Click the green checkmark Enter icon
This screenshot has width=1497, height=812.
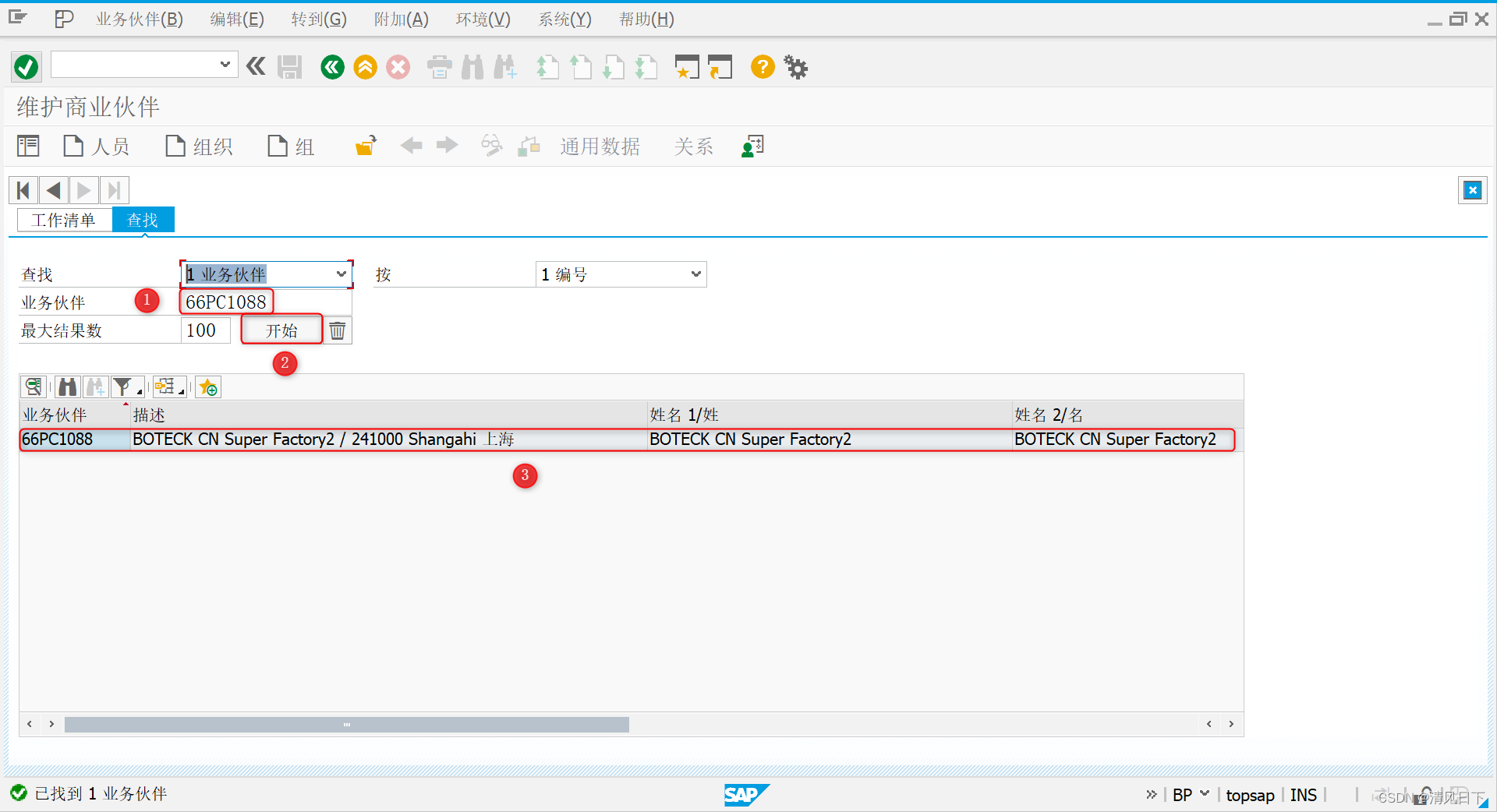point(26,67)
